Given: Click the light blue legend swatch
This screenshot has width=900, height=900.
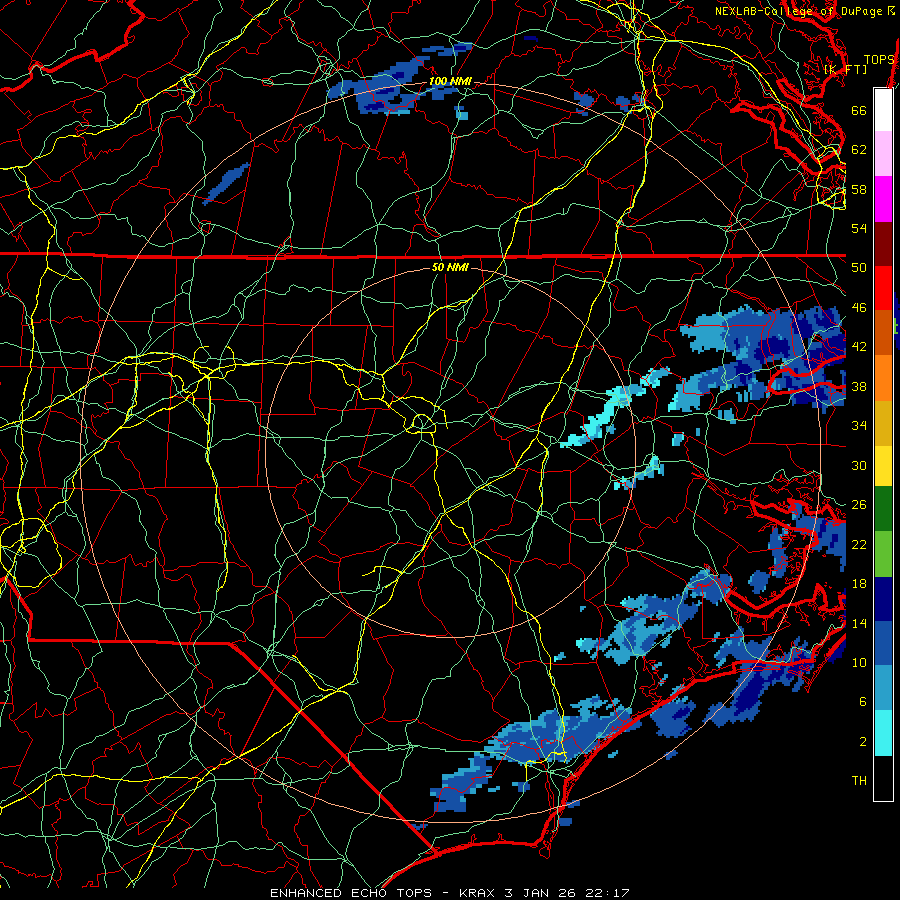Looking at the screenshot, I should tap(883, 688).
